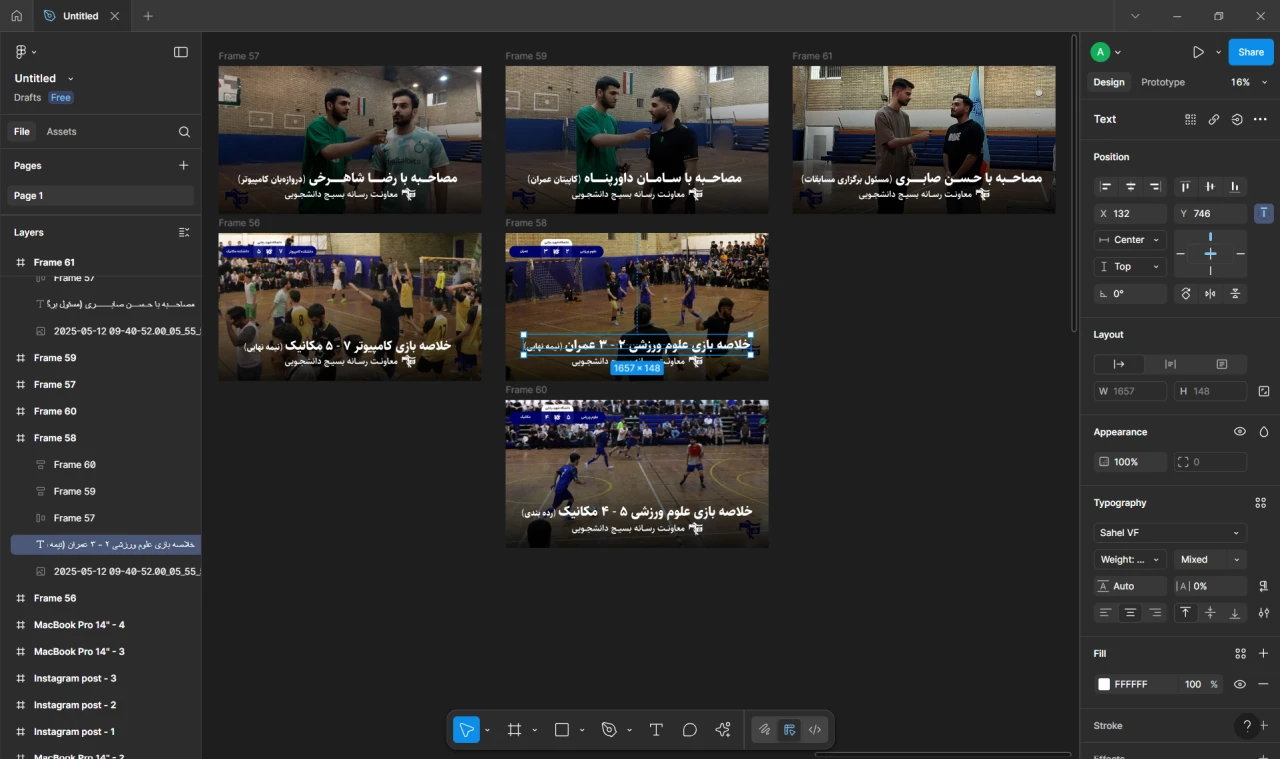Flip horizontal icon in Position section
Image resolution: width=1280 pixels, height=759 pixels.
1211,294
